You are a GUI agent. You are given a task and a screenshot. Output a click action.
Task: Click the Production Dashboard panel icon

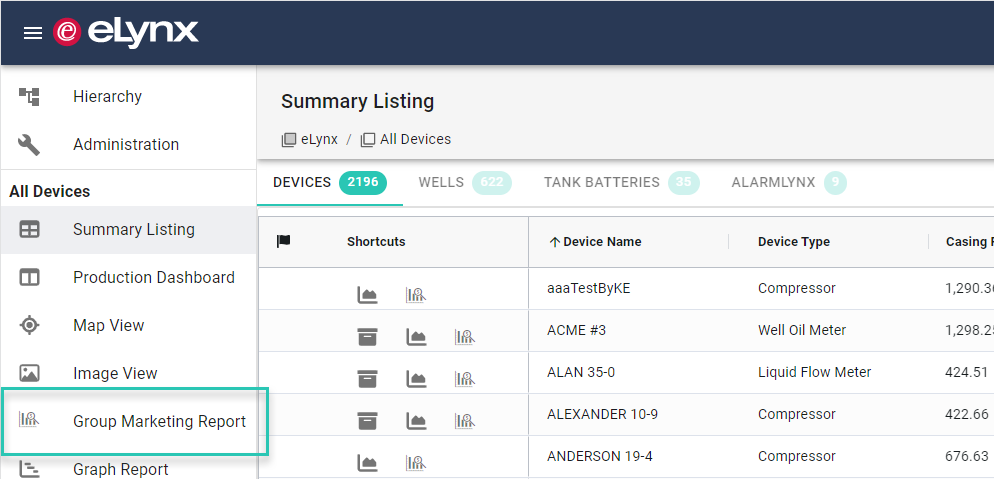click(x=29, y=278)
